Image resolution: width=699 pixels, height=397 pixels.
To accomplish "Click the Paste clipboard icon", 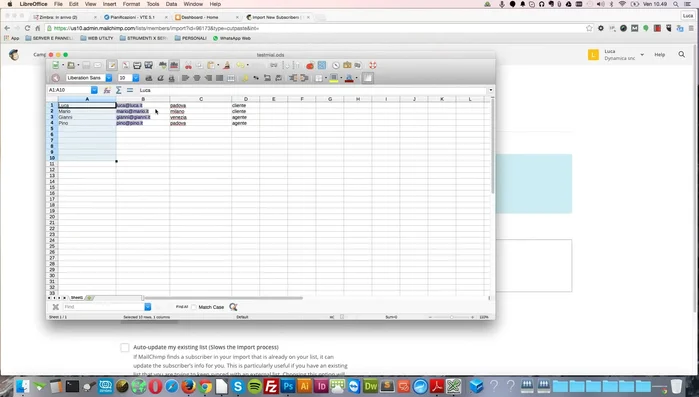I will (211, 65).
